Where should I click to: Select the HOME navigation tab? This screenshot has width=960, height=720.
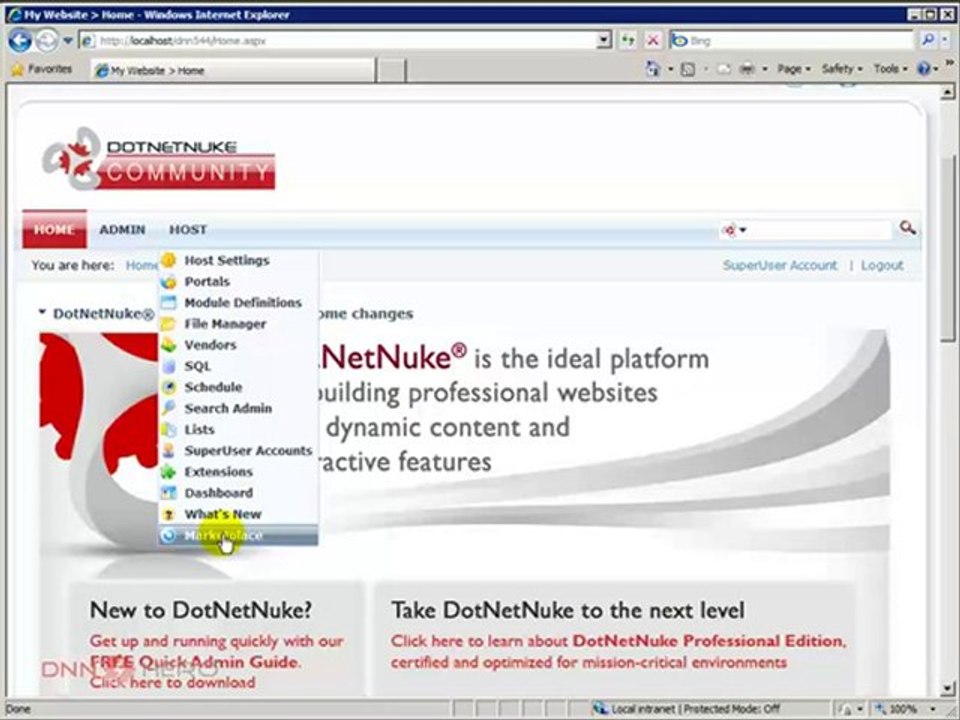coord(54,230)
